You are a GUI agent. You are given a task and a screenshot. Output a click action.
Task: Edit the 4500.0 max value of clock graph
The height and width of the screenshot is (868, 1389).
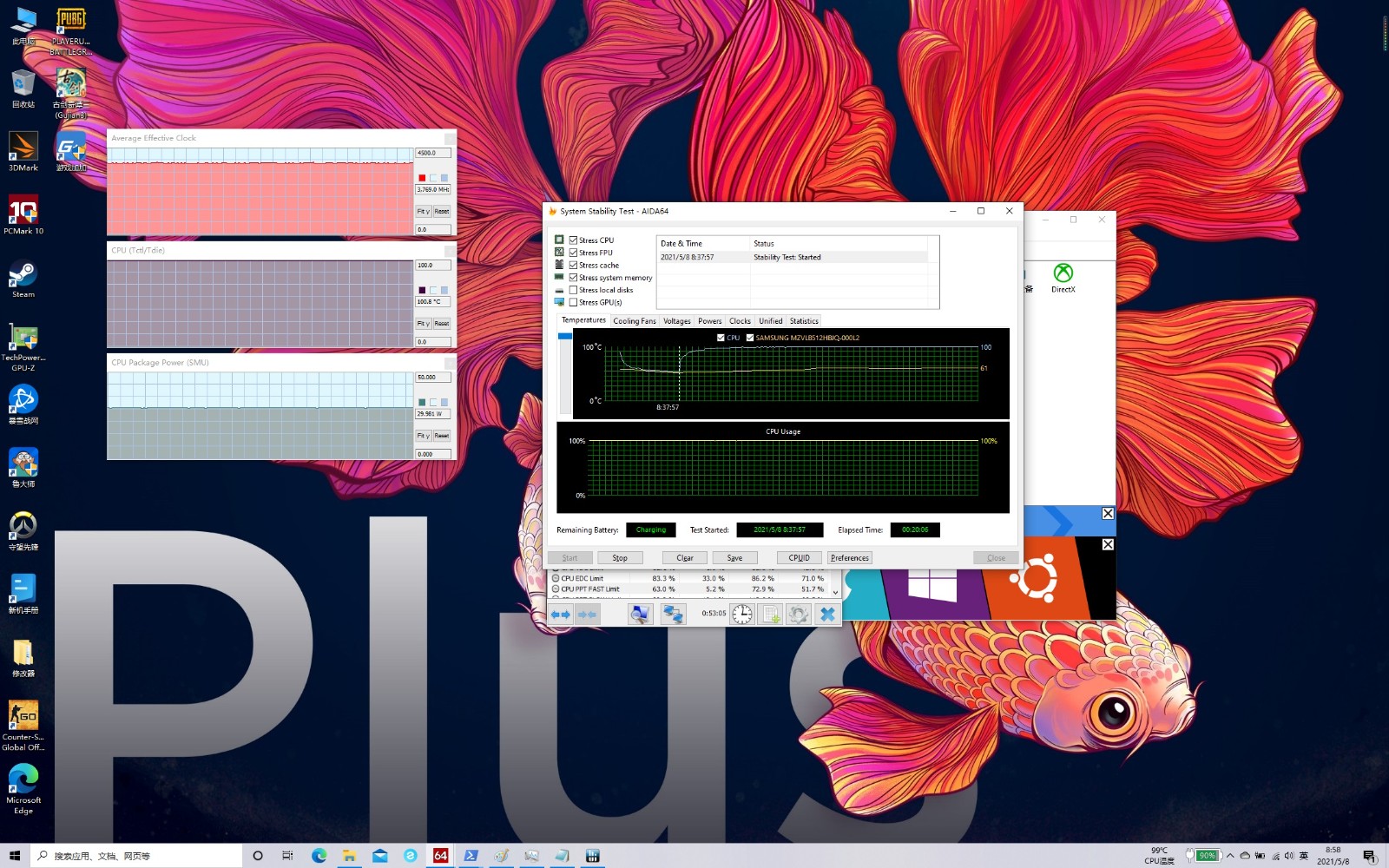tap(433, 153)
